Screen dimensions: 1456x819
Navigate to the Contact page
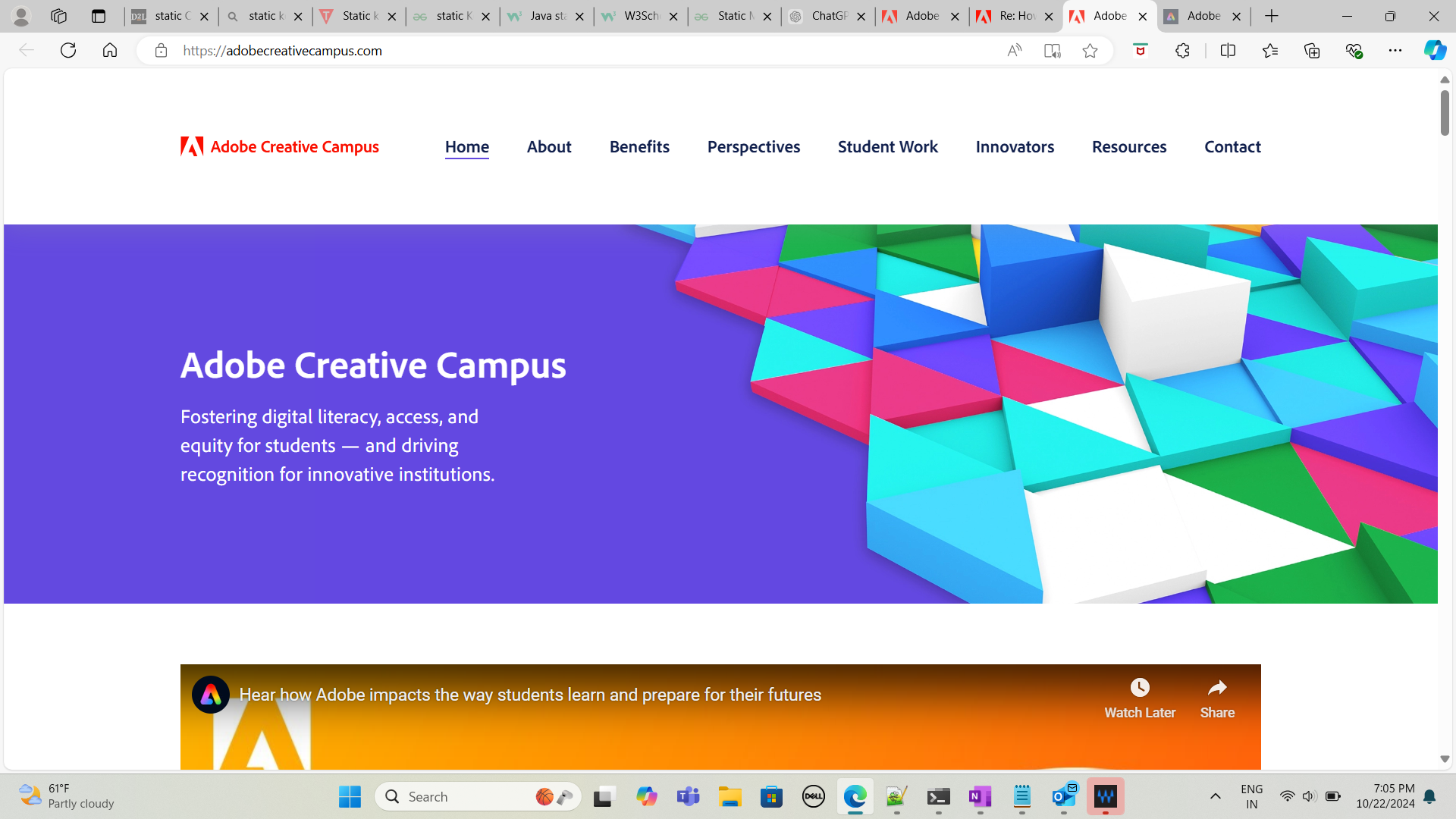pos(1232,146)
